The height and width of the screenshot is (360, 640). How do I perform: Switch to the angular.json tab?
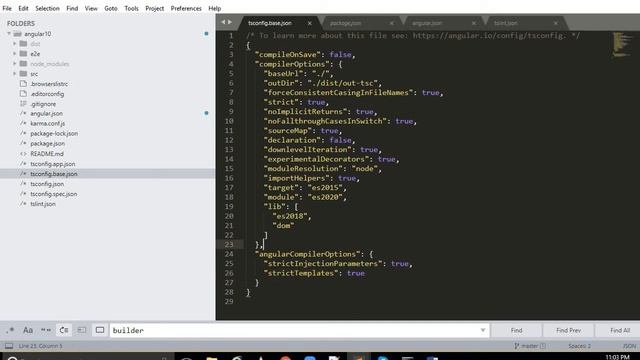point(427,23)
